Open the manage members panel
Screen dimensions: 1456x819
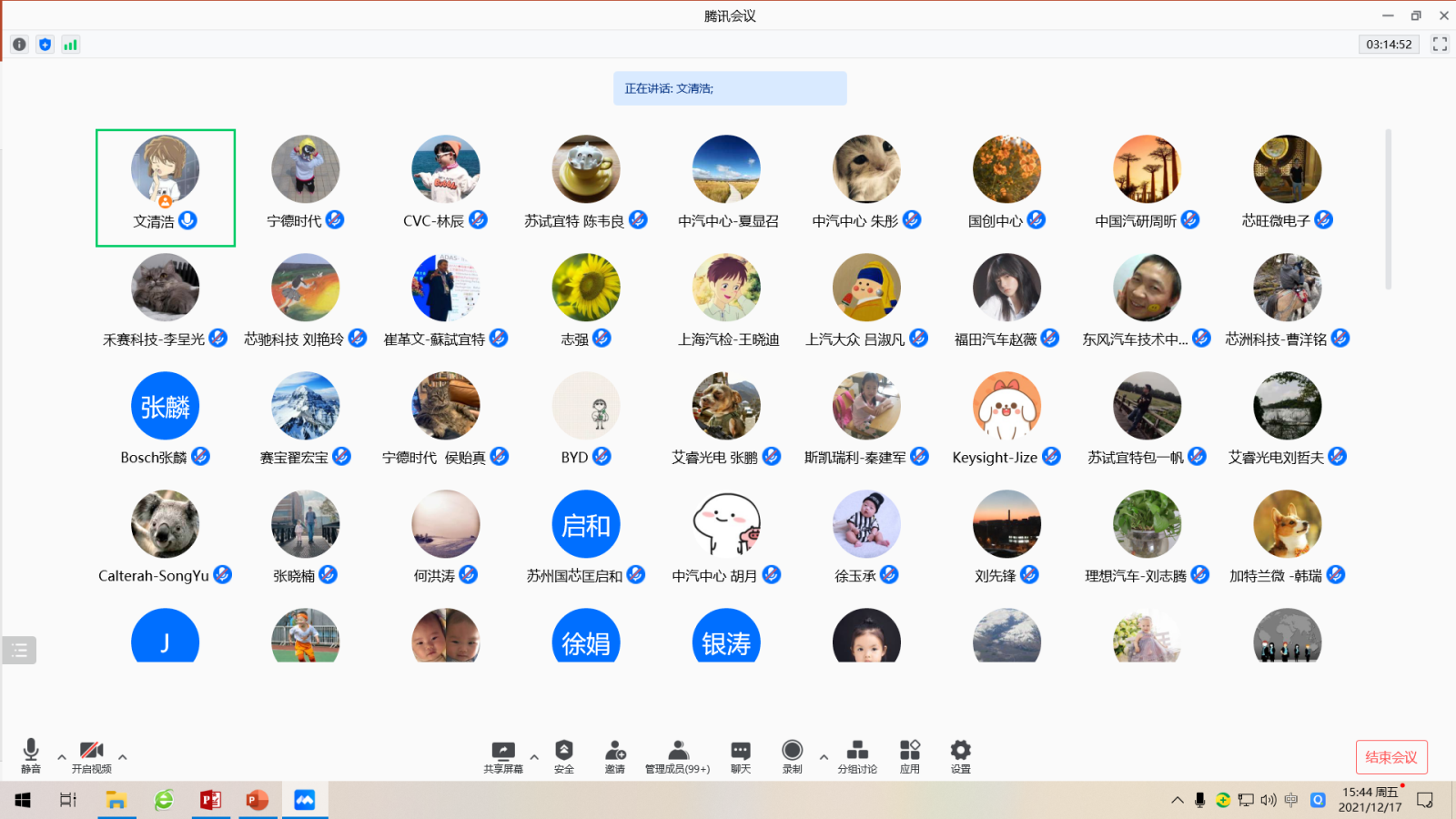click(x=677, y=755)
